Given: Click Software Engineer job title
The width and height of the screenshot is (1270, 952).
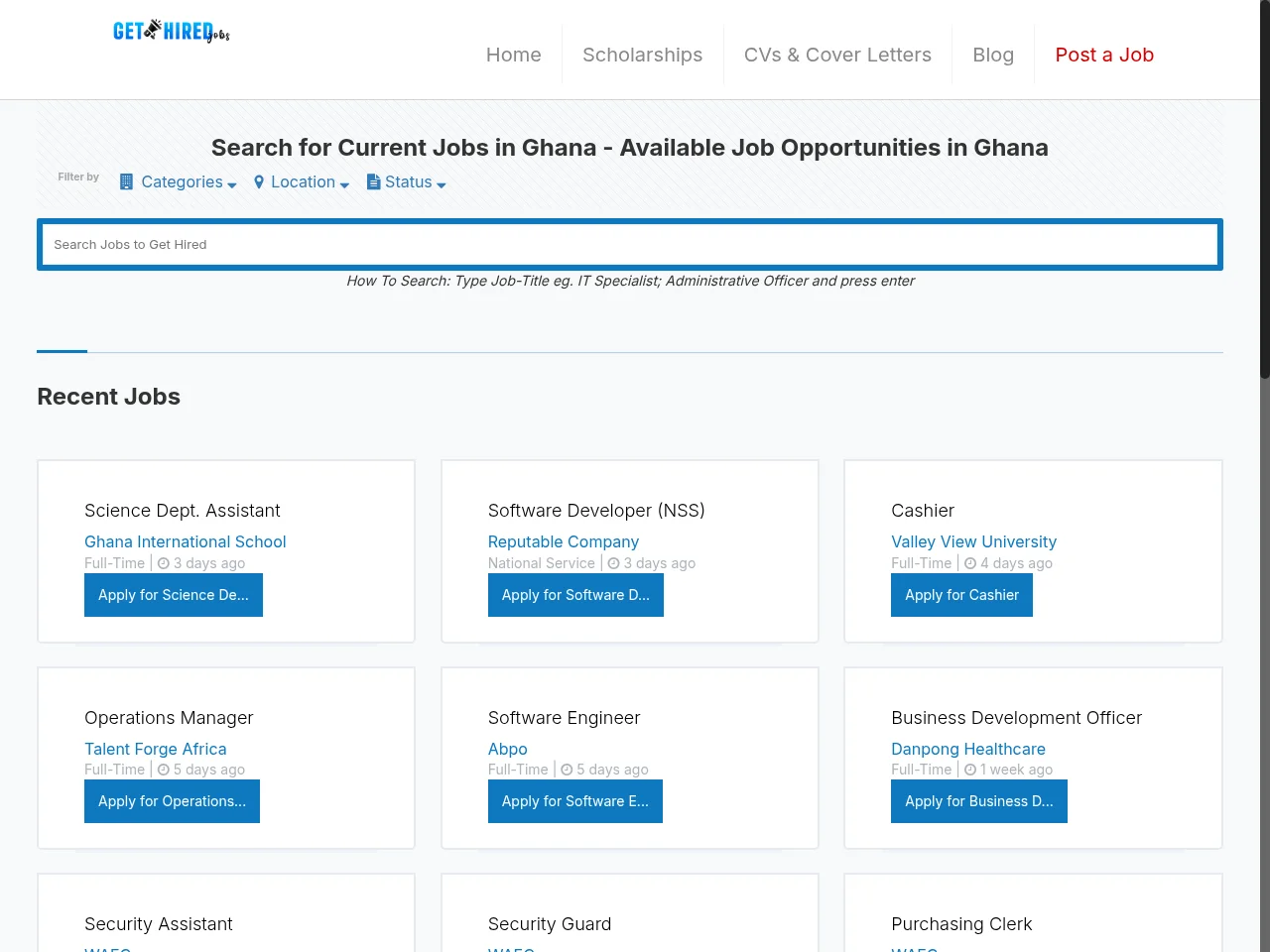Looking at the screenshot, I should (x=565, y=718).
